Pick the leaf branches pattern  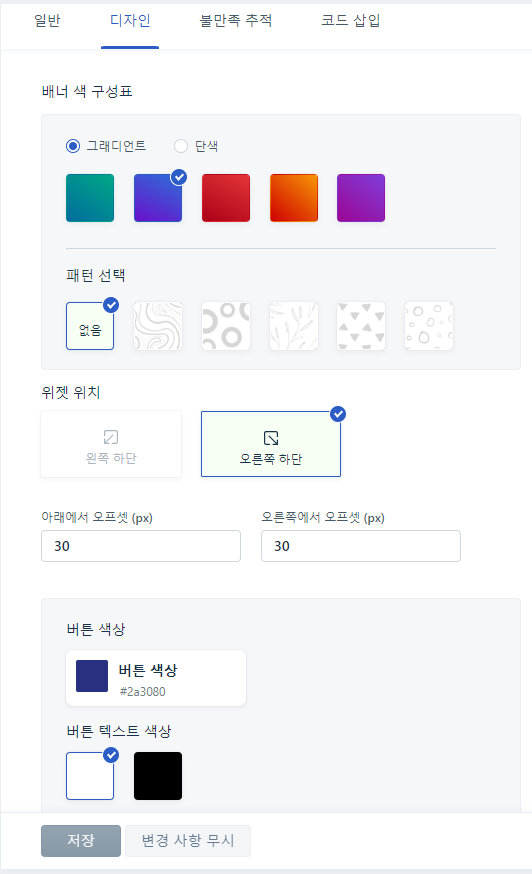[x=294, y=326]
